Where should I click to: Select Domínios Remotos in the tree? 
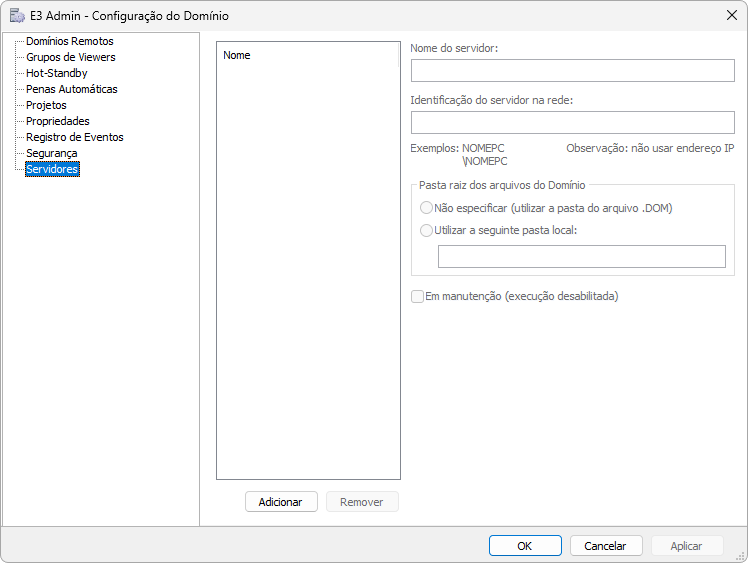coord(70,41)
